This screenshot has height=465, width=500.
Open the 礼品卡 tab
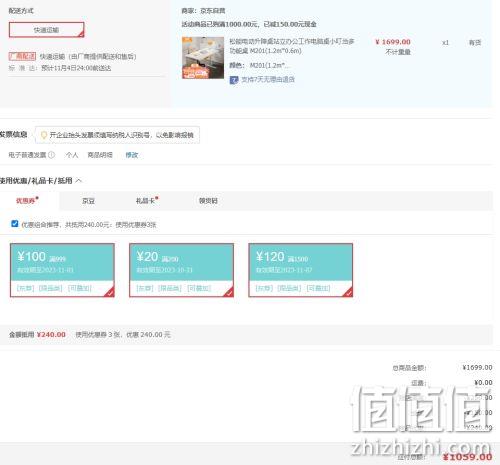[x=147, y=201]
